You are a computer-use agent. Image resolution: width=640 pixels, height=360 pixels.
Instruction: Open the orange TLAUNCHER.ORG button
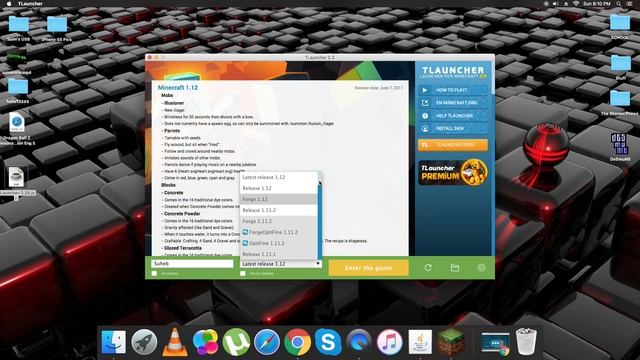pos(453,145)
